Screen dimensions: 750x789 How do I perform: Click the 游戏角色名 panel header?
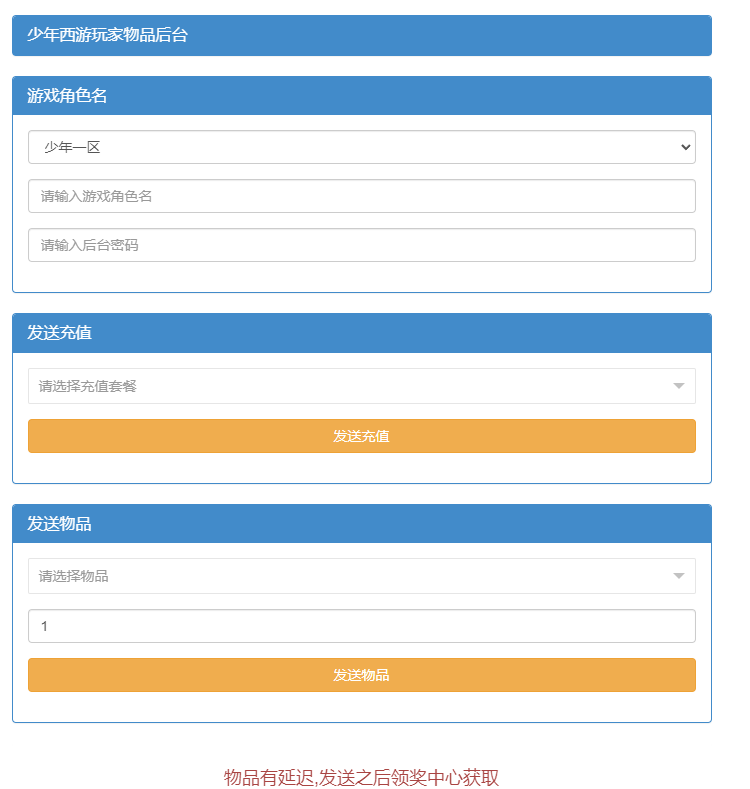pyautogui.click(x=400, y=96)
